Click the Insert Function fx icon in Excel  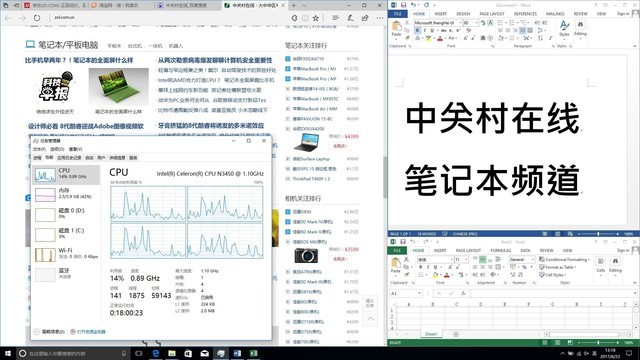tap(463, 293)
